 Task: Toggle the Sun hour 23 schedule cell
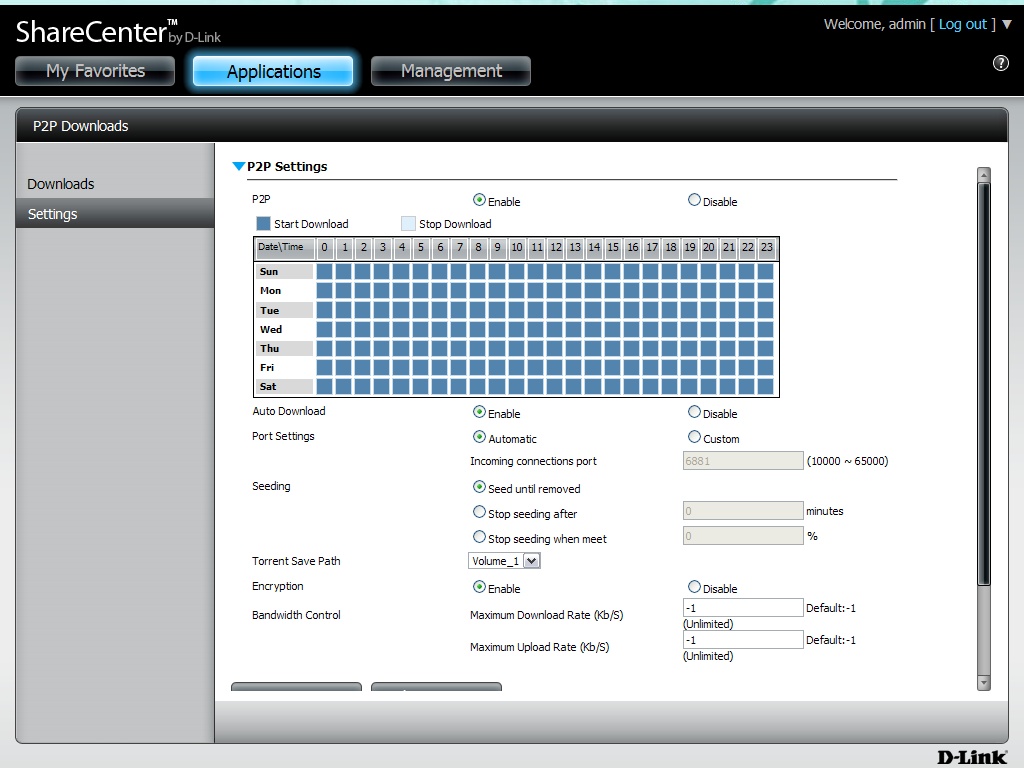coord(766,272)
